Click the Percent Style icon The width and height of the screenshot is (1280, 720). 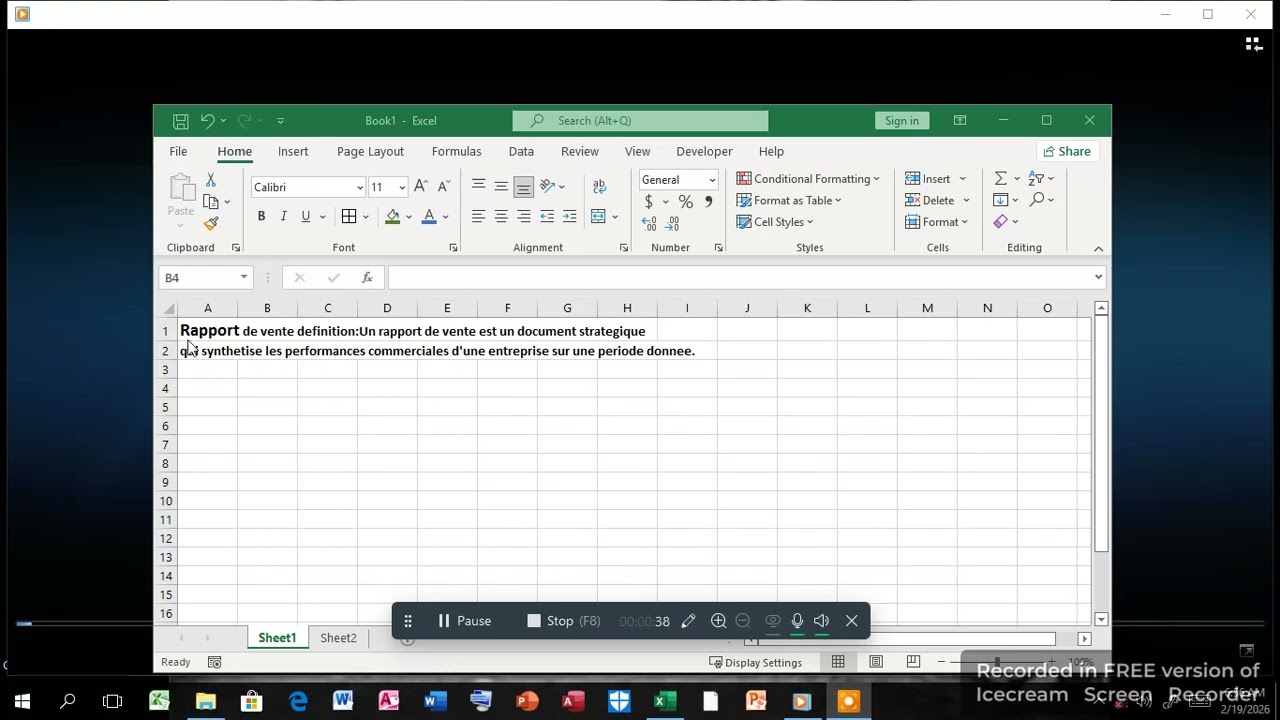click(x=685, y=201)
